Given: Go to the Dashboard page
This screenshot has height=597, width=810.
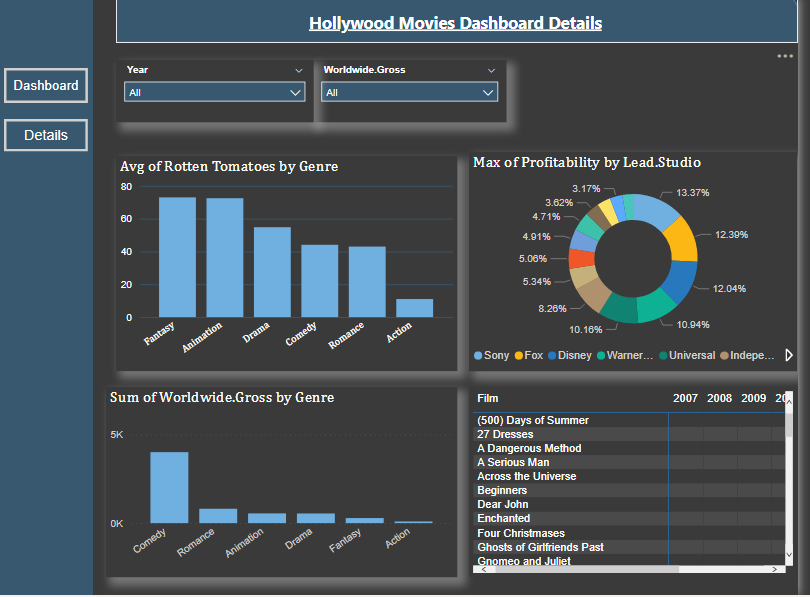Looking at the screenshot, I should pyautogui.click(x=45, y=85).
